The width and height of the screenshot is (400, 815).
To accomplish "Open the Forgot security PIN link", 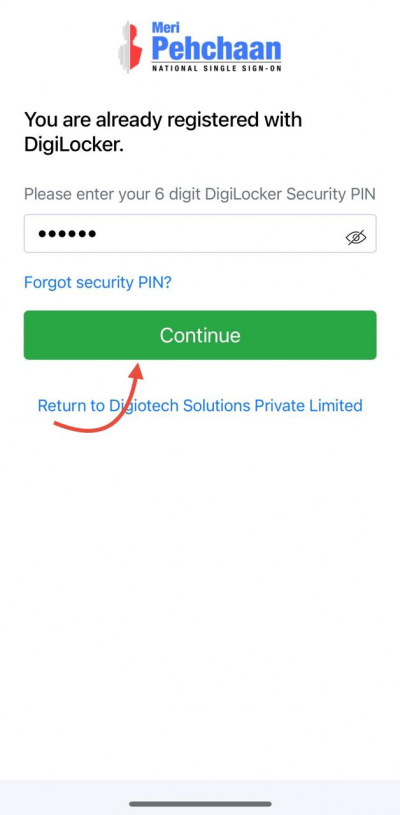I will click(x=98, y=282).
